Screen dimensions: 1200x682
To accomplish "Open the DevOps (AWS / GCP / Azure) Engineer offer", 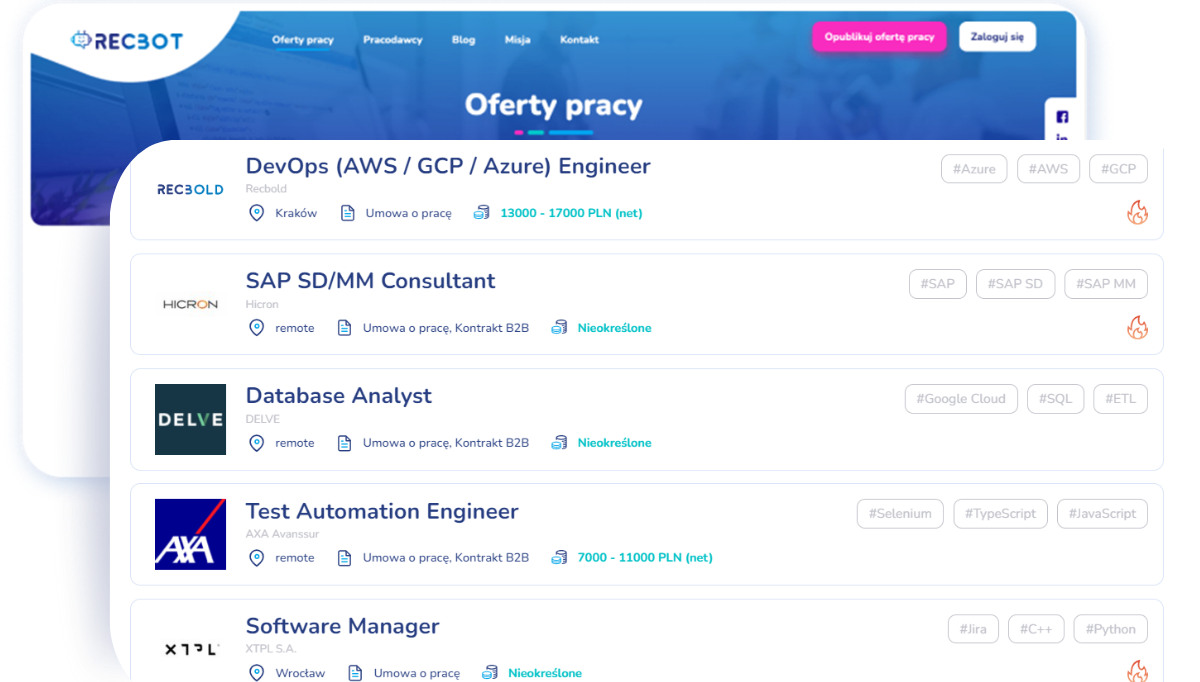I will [x=448, y=166].
